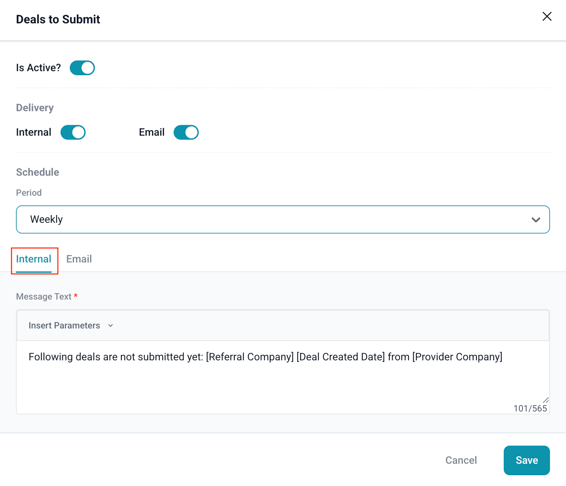
Task: Open the Period dropdown showing Weekly
Action: coord(283,220)
